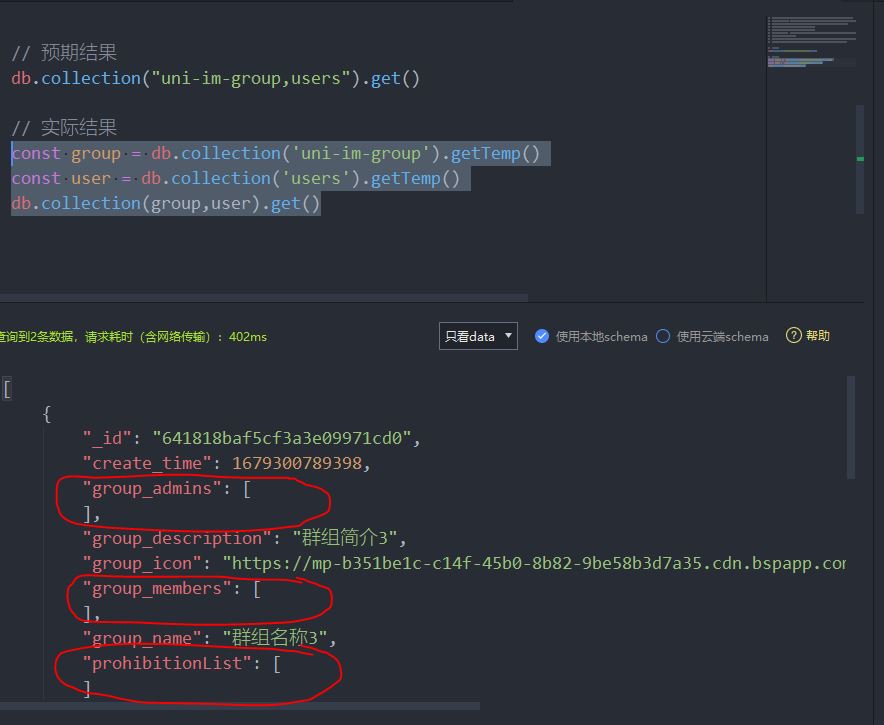This screenshot has width=884, height=725.
Task: Click the db.collection(group,user).get() line
Action: [x=166, y=203]
